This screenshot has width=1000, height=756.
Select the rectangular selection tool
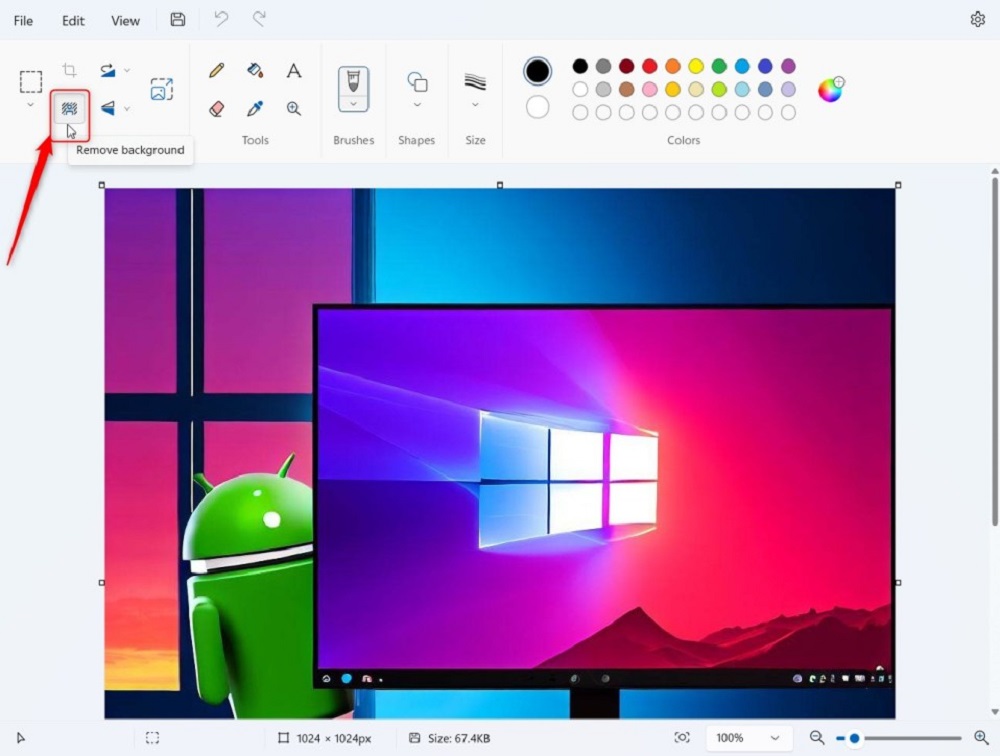click(31, 82)
